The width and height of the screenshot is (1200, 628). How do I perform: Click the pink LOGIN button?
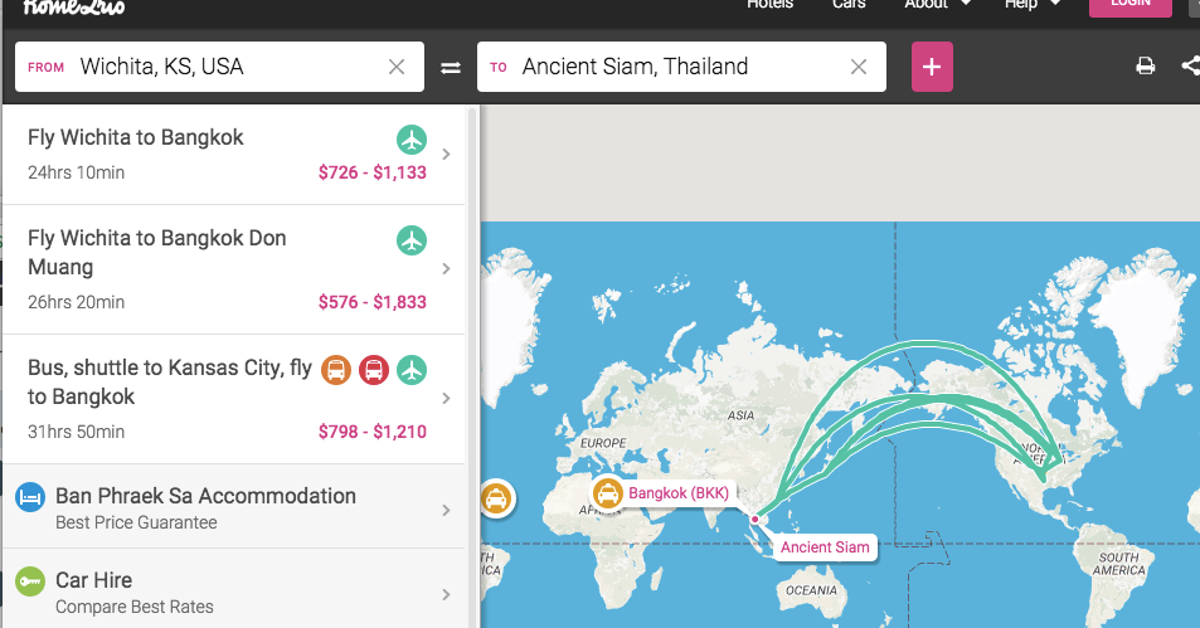1130,6
